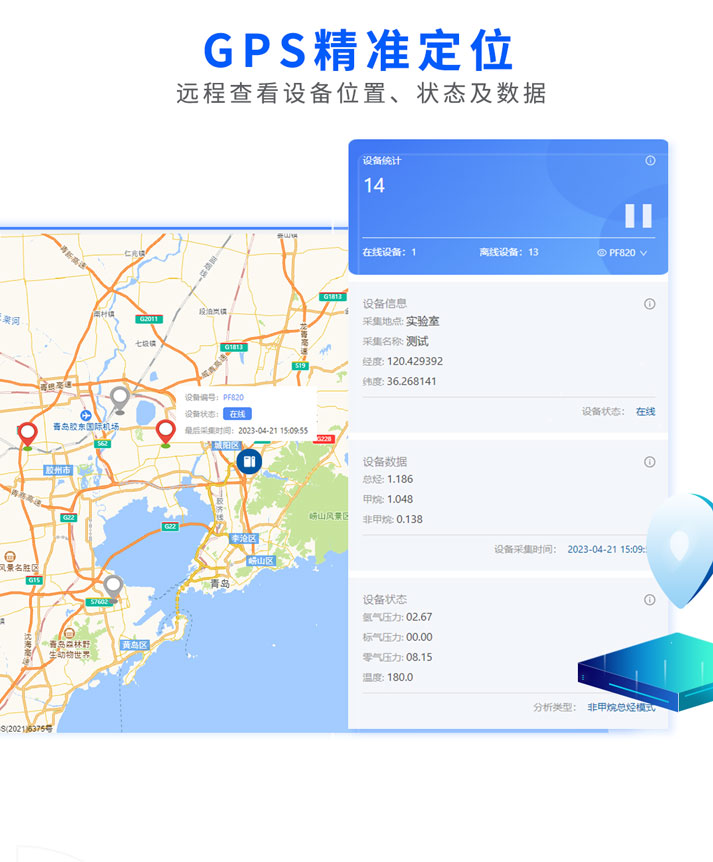Click 在线 status text in 设备信息 panel
Viewport: 713px width, 862px height.
pos(646,411)
